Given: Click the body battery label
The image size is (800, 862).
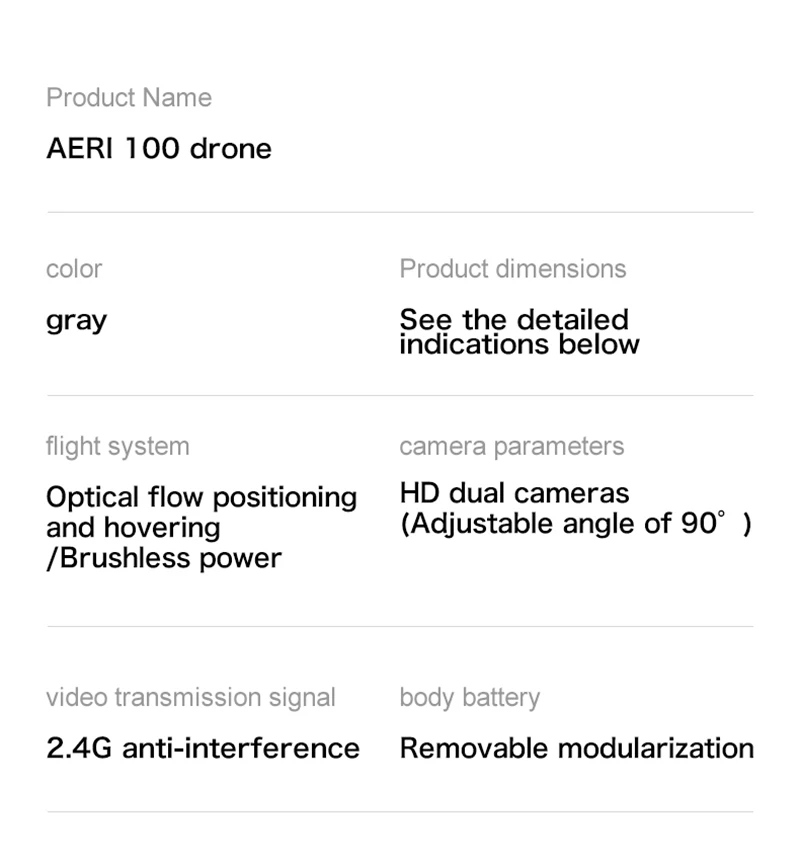Looking at the screenshot, I should [470, 698].
